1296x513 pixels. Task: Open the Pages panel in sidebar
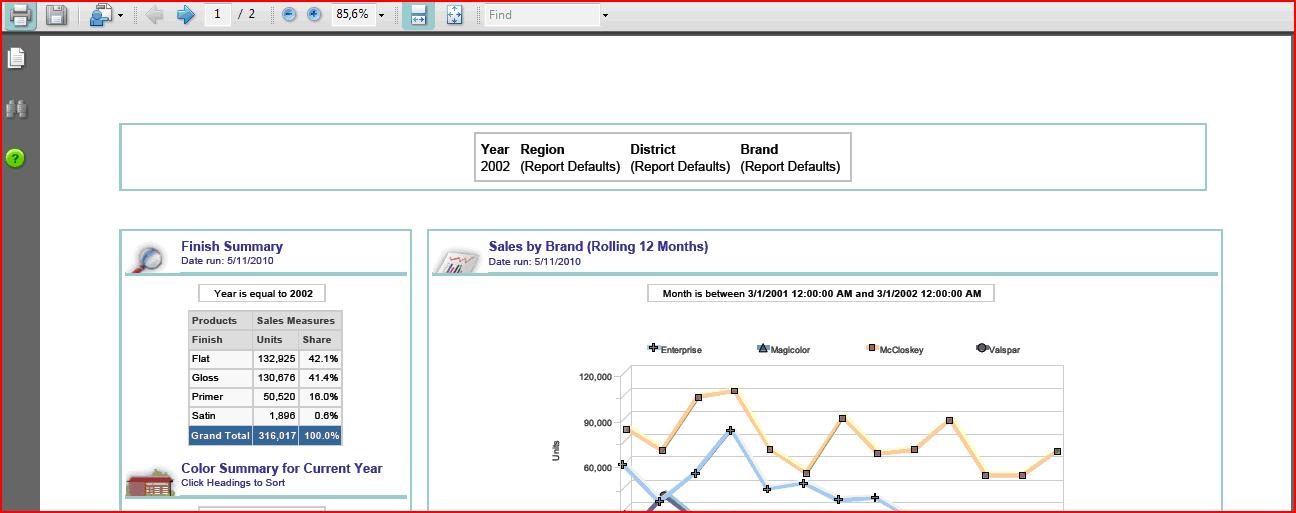click(15, 58)
